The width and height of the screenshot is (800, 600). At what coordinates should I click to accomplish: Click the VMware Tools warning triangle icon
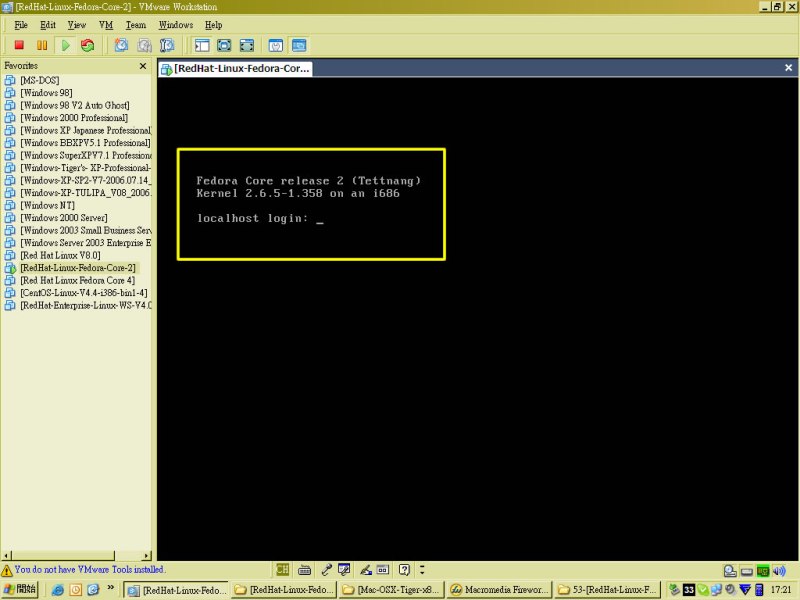point(7,570)
